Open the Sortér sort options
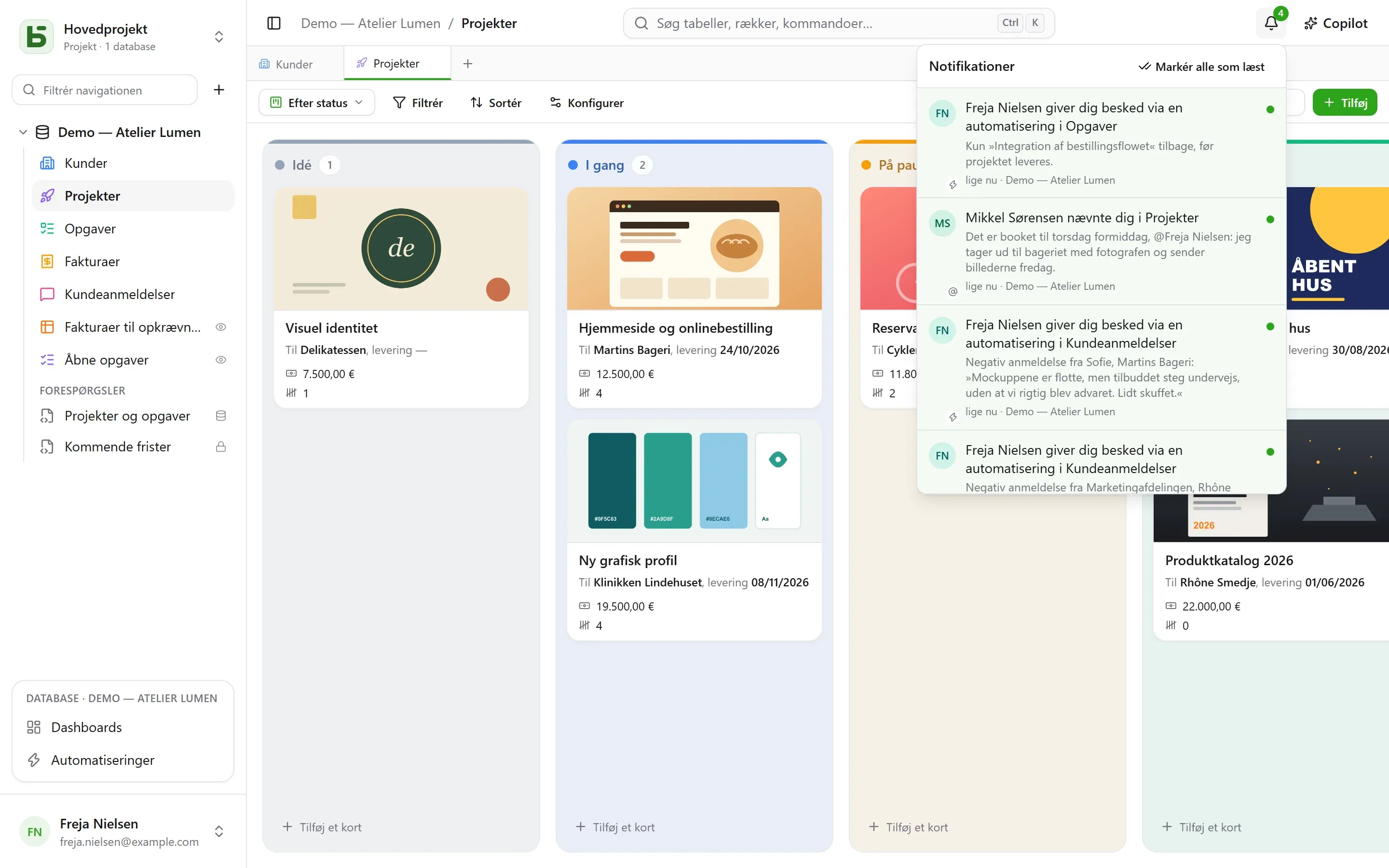Viewport: 1389px width, 868px height. click(x=496, y=102)
